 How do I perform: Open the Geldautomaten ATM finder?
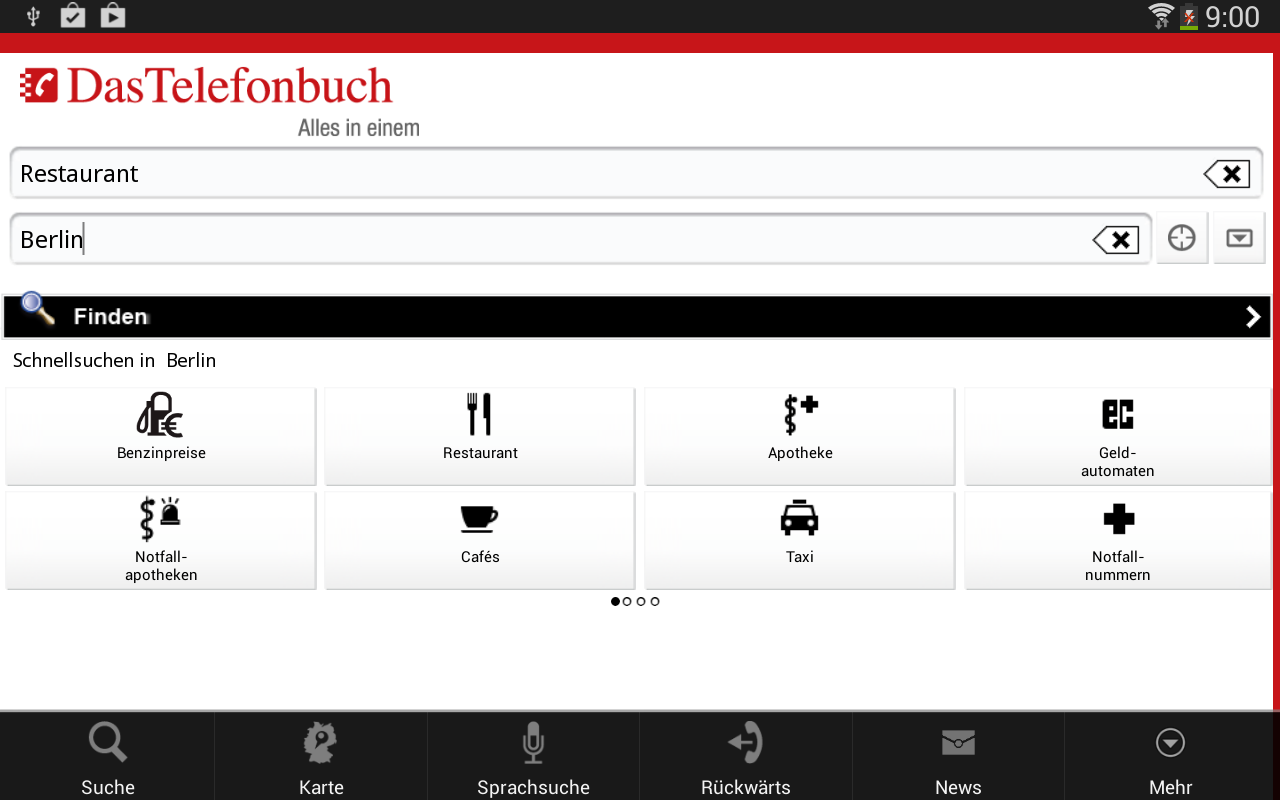coord(1117,436)
